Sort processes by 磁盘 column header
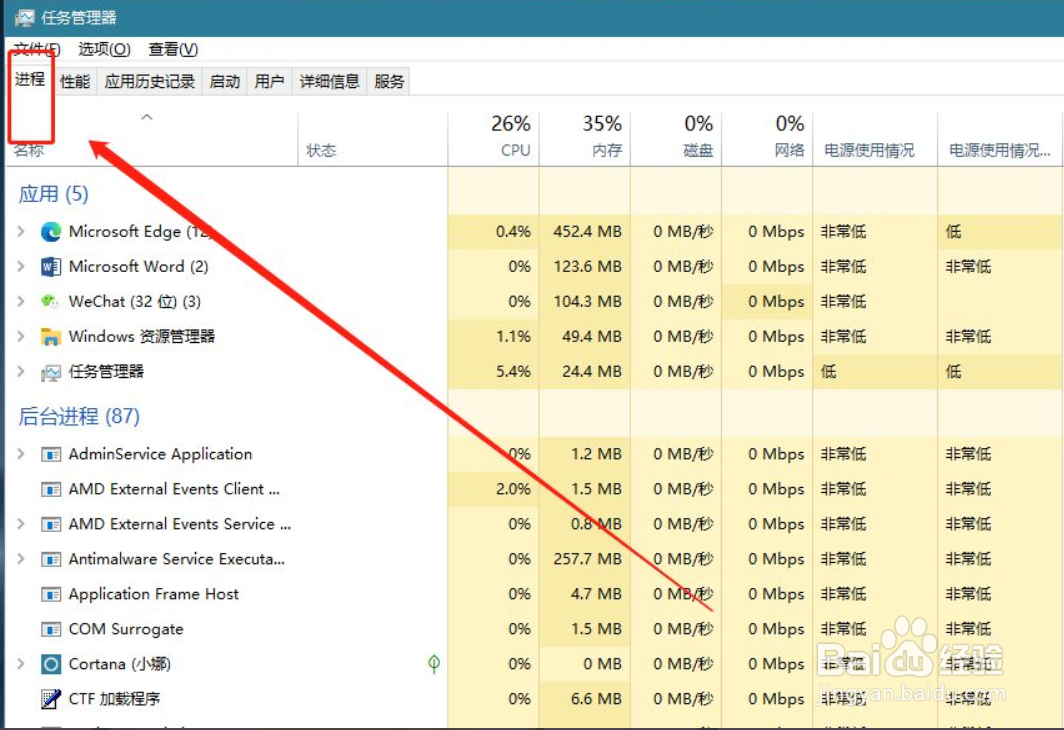Image resolution: width=1064 pixels, height=730 pixels. [676, 138]
